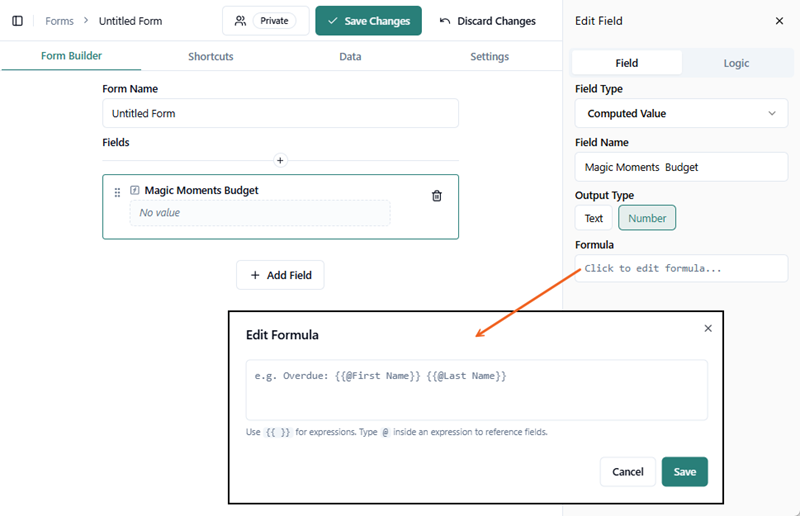The height and width of the screenshot is (516, 800).
Task: Select Text output type
Action: [x=594, y=218]
